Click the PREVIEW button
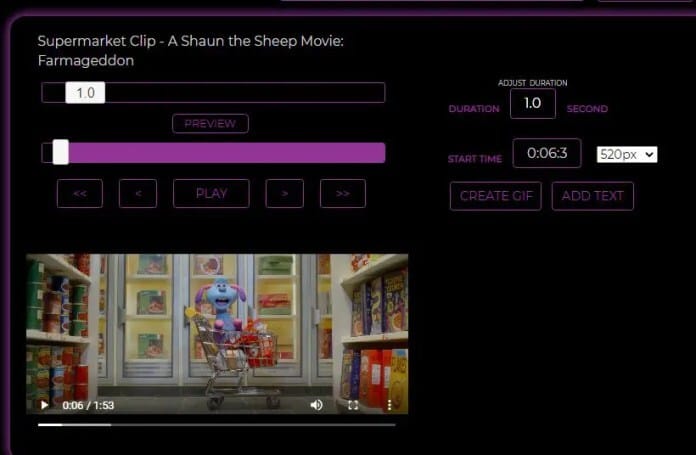This screenshot has width=696, height=455. (x=210, y=123)
